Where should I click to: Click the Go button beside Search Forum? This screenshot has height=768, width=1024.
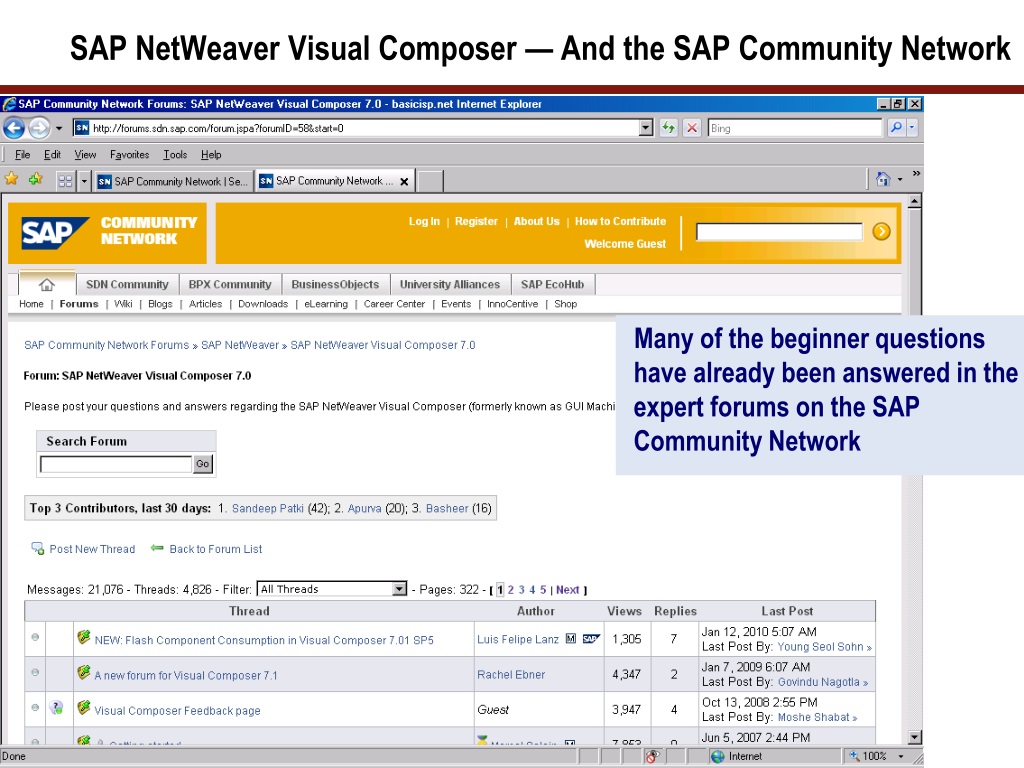coord(203,464)
